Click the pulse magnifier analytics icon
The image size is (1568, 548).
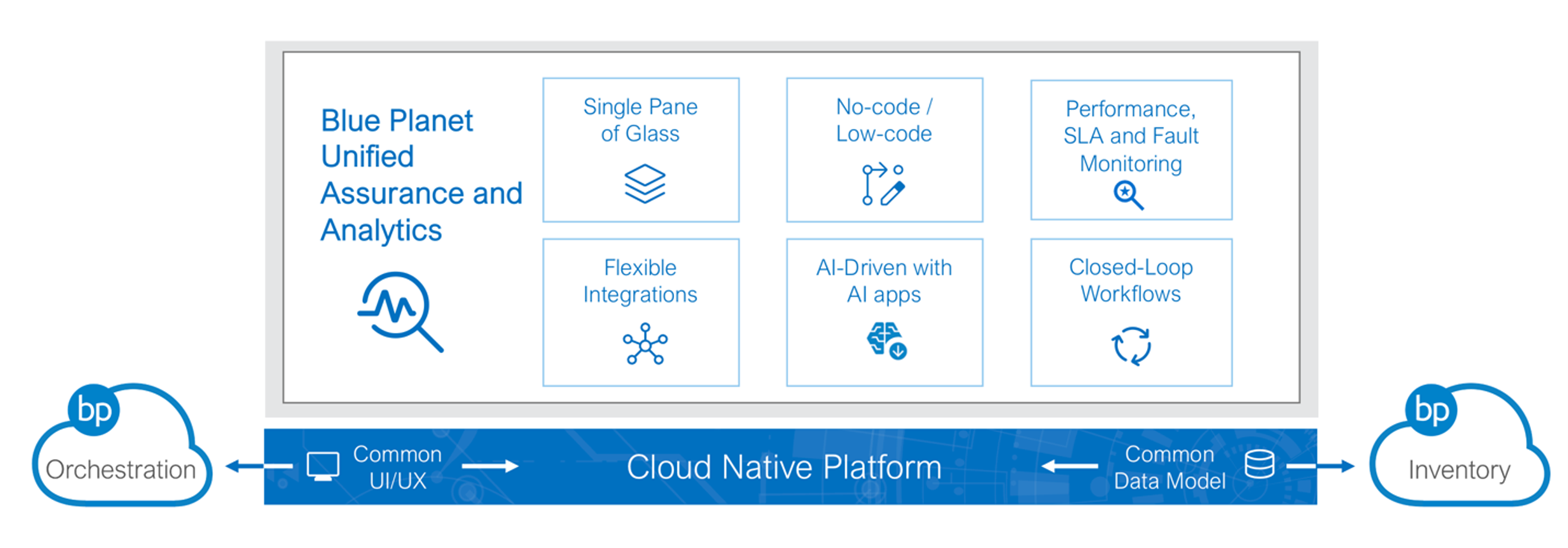point(399,311)
